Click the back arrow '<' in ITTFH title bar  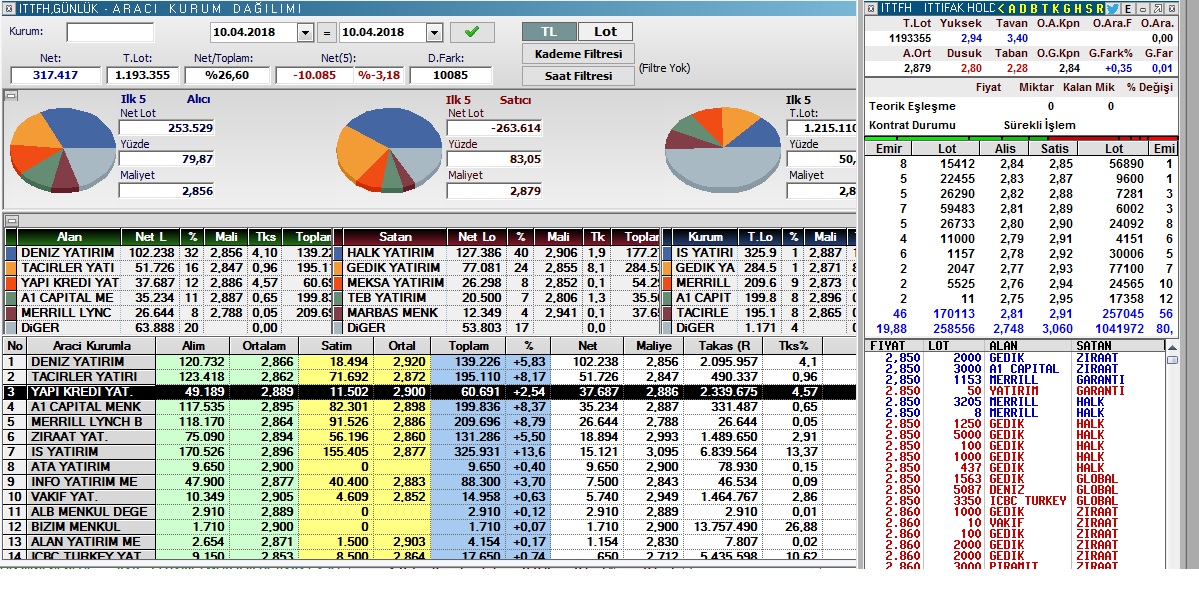pos(1001,8)
